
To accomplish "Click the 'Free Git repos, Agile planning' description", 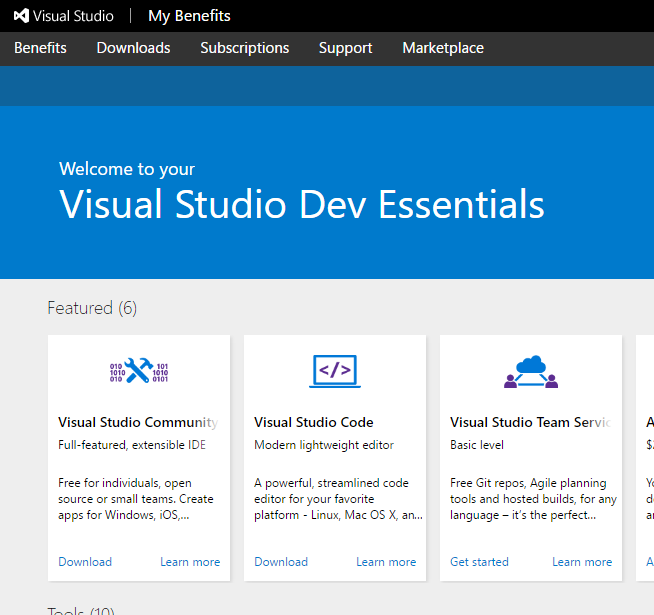I will pos(533,499).
